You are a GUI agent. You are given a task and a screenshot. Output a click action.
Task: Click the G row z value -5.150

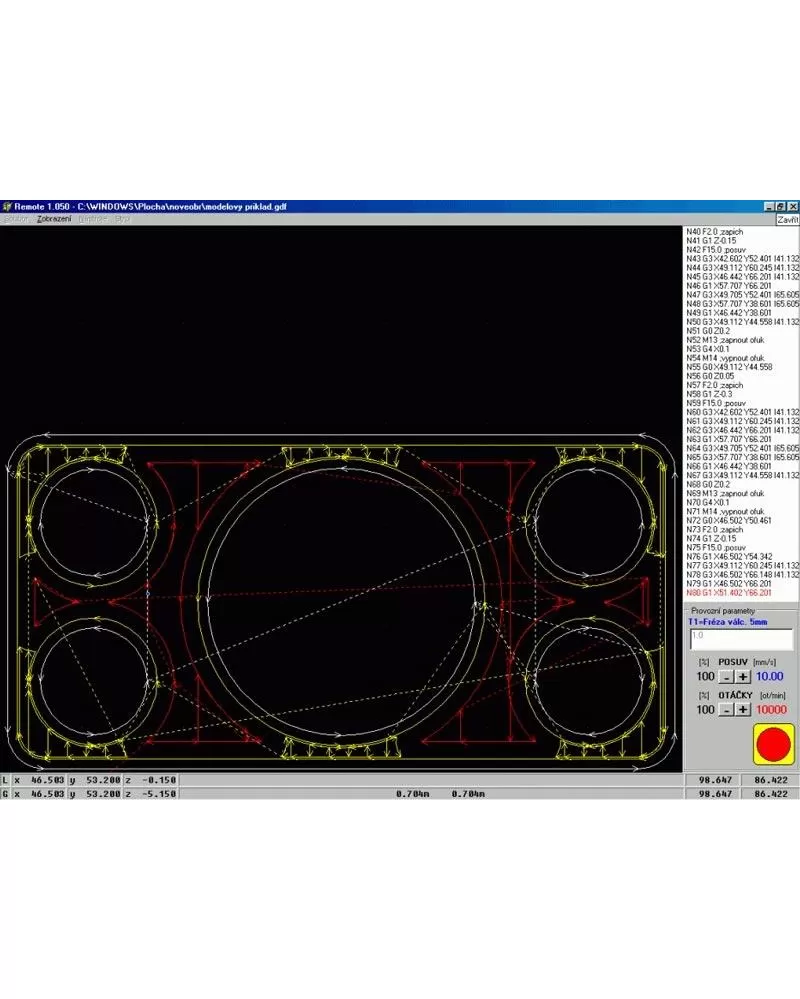(158, 794)
